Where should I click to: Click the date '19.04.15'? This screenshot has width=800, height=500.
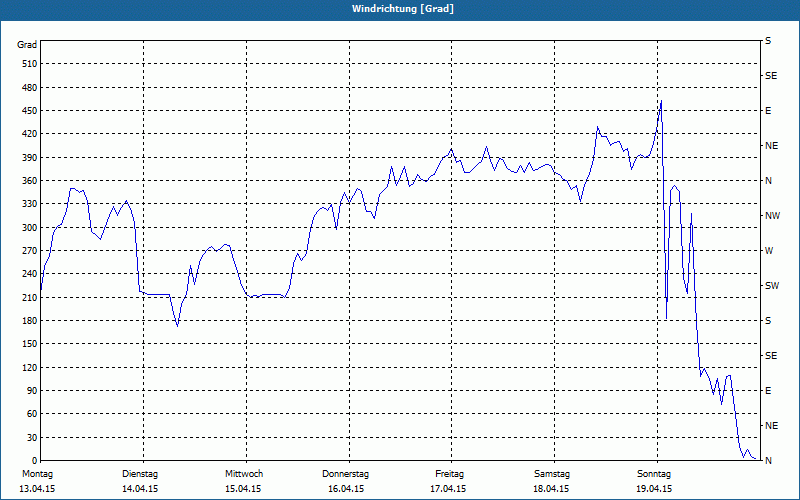654,489
